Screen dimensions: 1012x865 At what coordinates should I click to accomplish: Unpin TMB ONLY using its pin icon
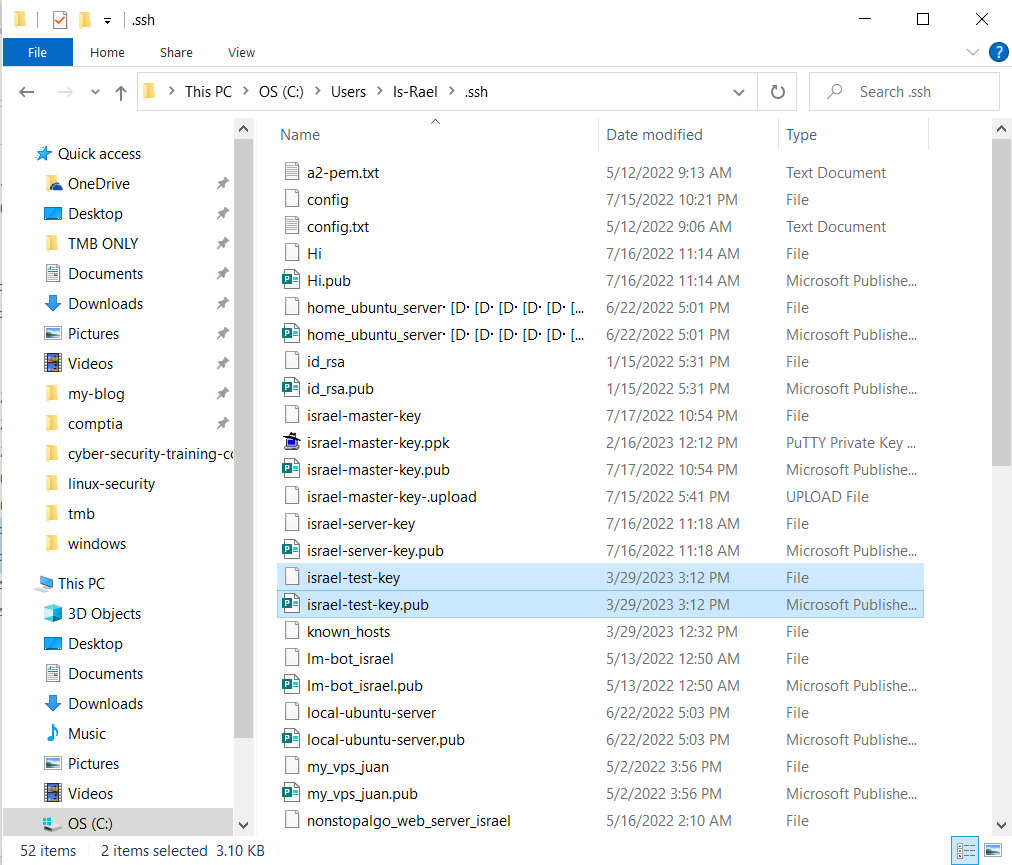click(222, 243)
